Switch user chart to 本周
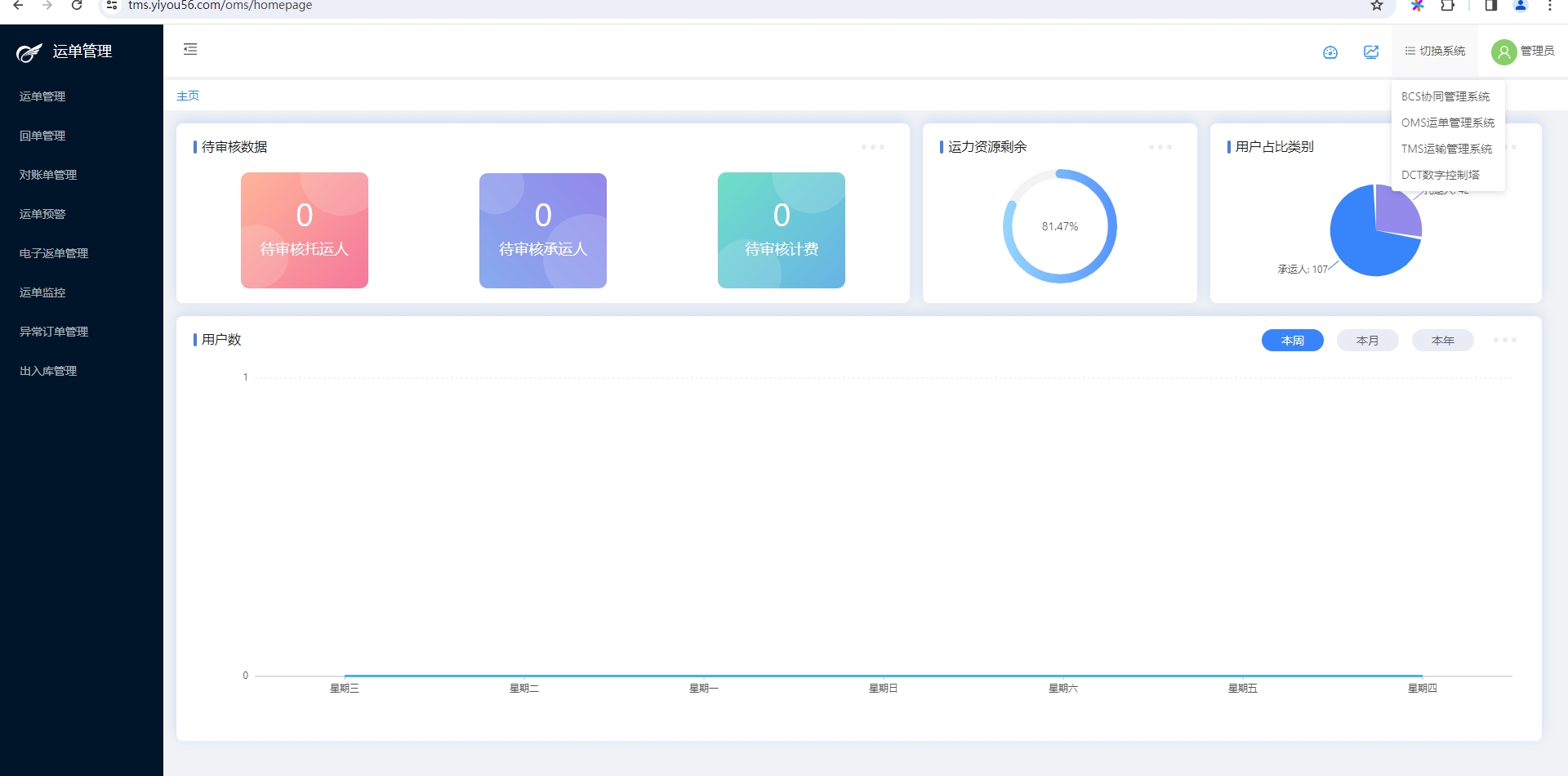This screenshot has height=776, width=1568. tap(1293, 341)
